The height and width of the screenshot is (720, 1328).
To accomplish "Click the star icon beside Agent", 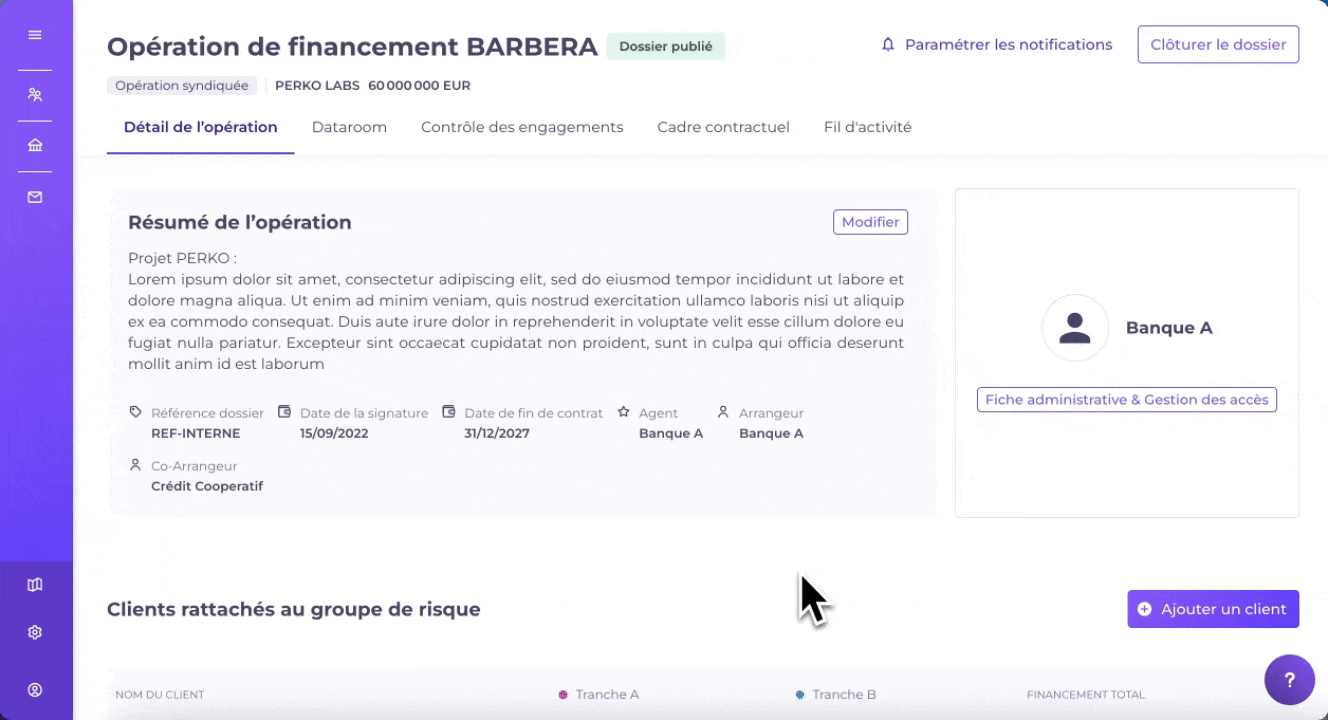I will (x=623, y=412).
